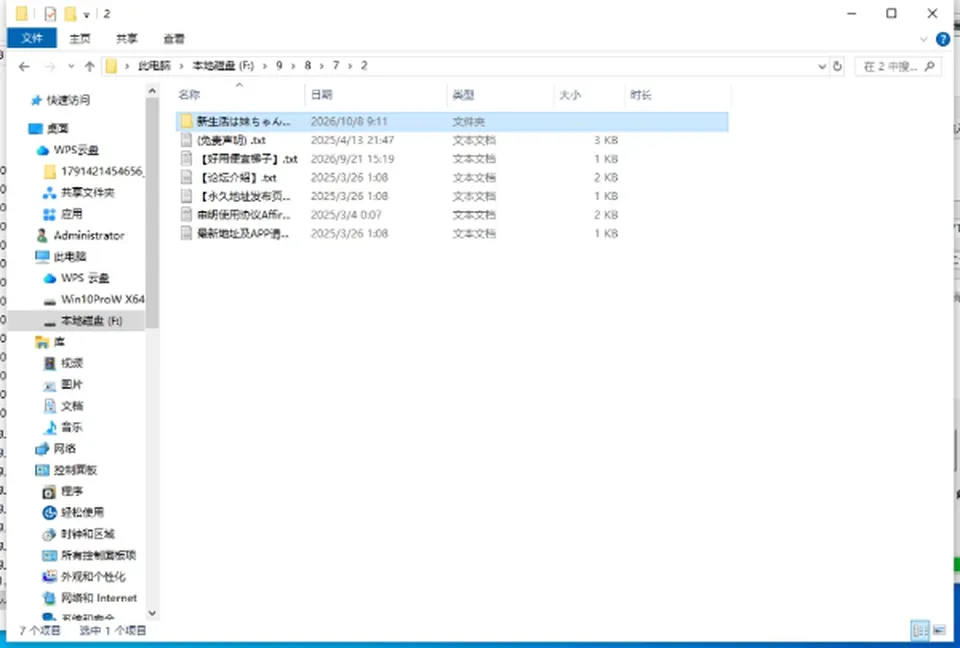Viewport: 960px width, 648px height.
Task: Sort files by the 类型 column
Action: tap(500, 95)
